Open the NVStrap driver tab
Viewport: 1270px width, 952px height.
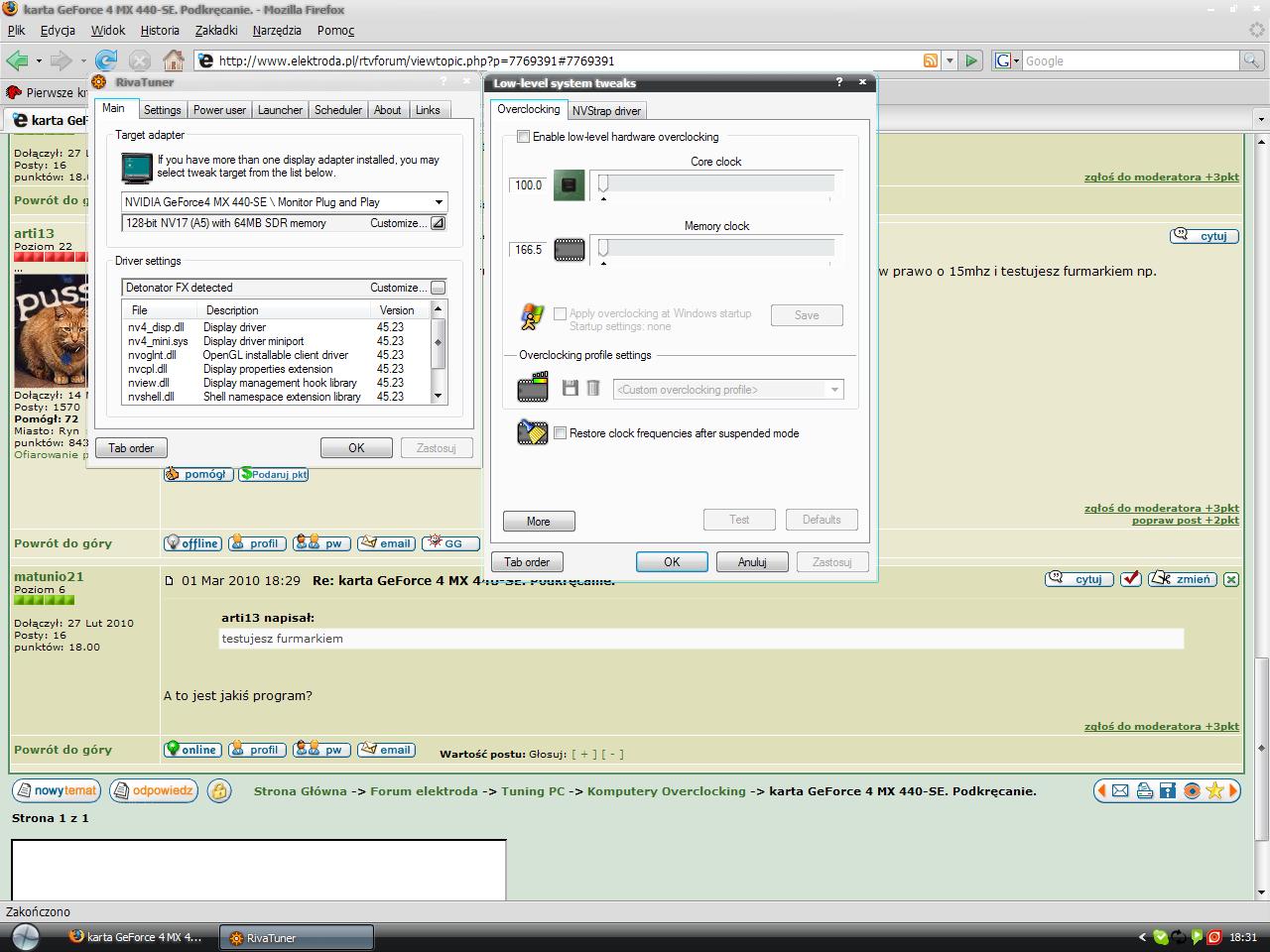pyautogui.click(x=606, y=111)
